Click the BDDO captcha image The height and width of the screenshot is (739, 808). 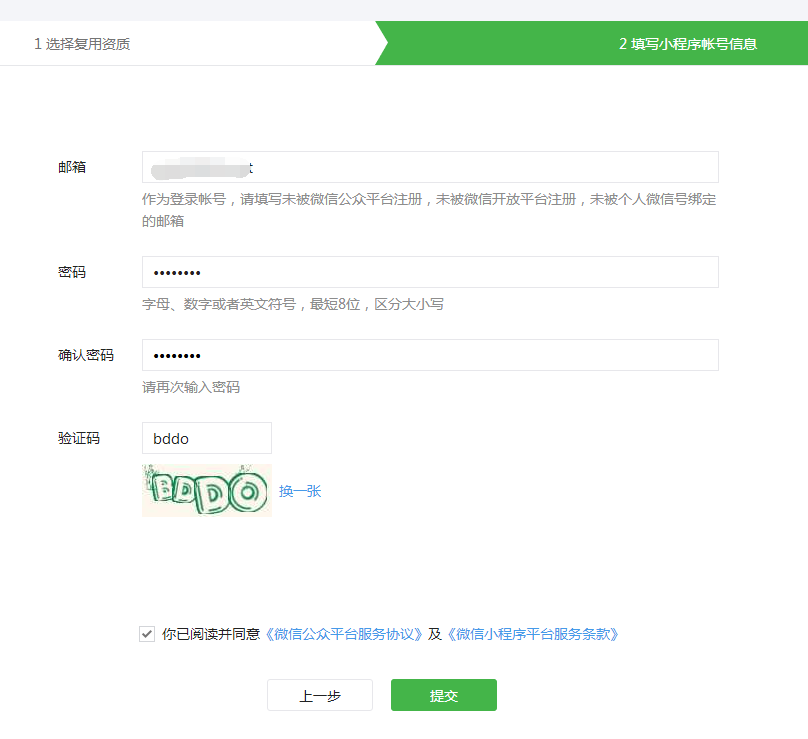pyautogui.click(x=207, y=490)
